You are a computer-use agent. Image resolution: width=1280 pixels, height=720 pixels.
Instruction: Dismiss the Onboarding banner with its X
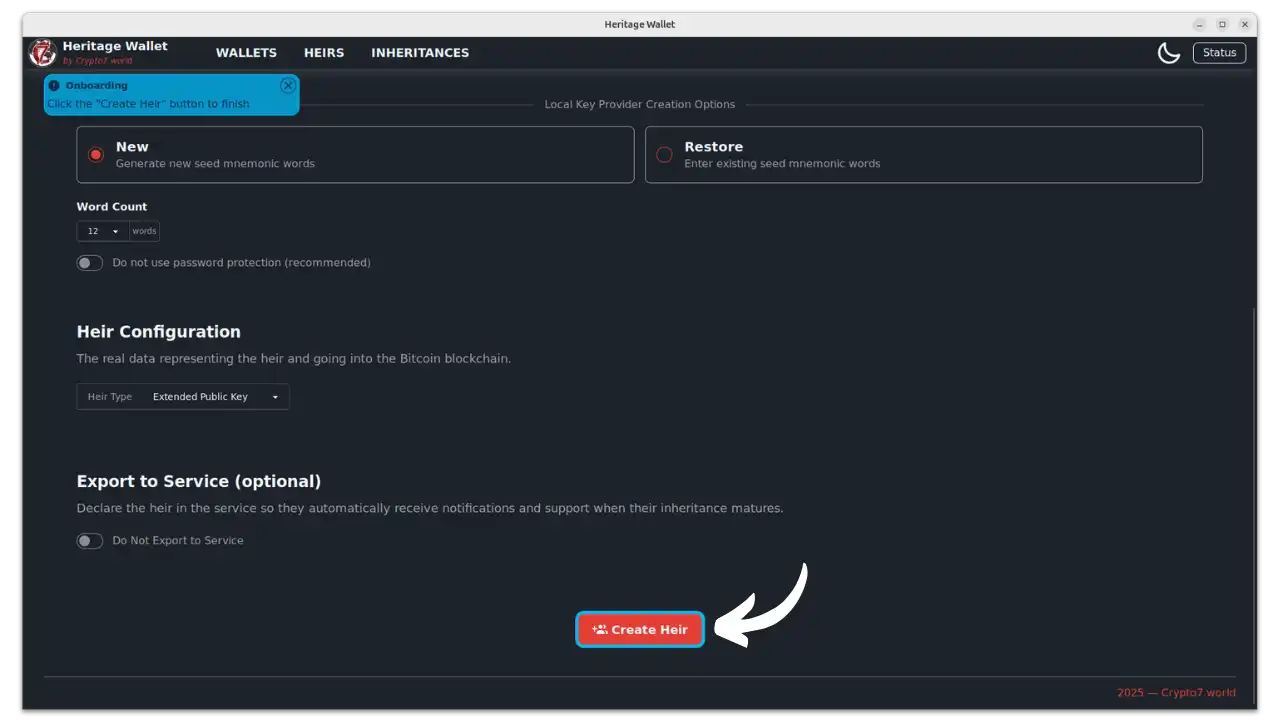click(x=288, y=85)
